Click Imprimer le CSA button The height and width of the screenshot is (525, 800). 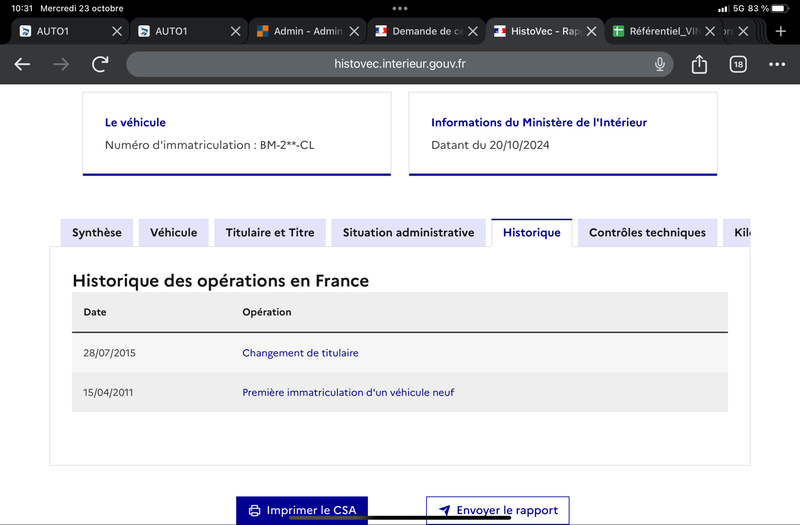pyautogui.click(x=302, y=510)
